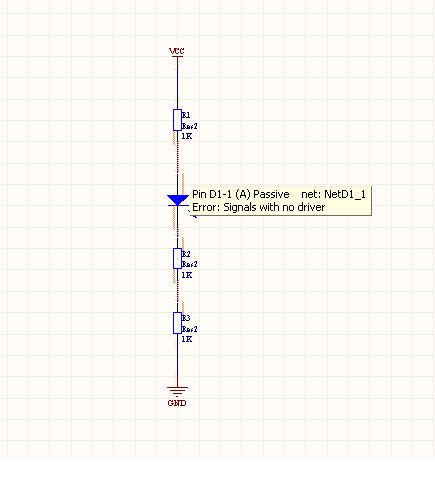Image resolution: width=435 pixels, height=480 pixels.
Task: Click the Res2 comment beside R3
Action: click(190, 329)
